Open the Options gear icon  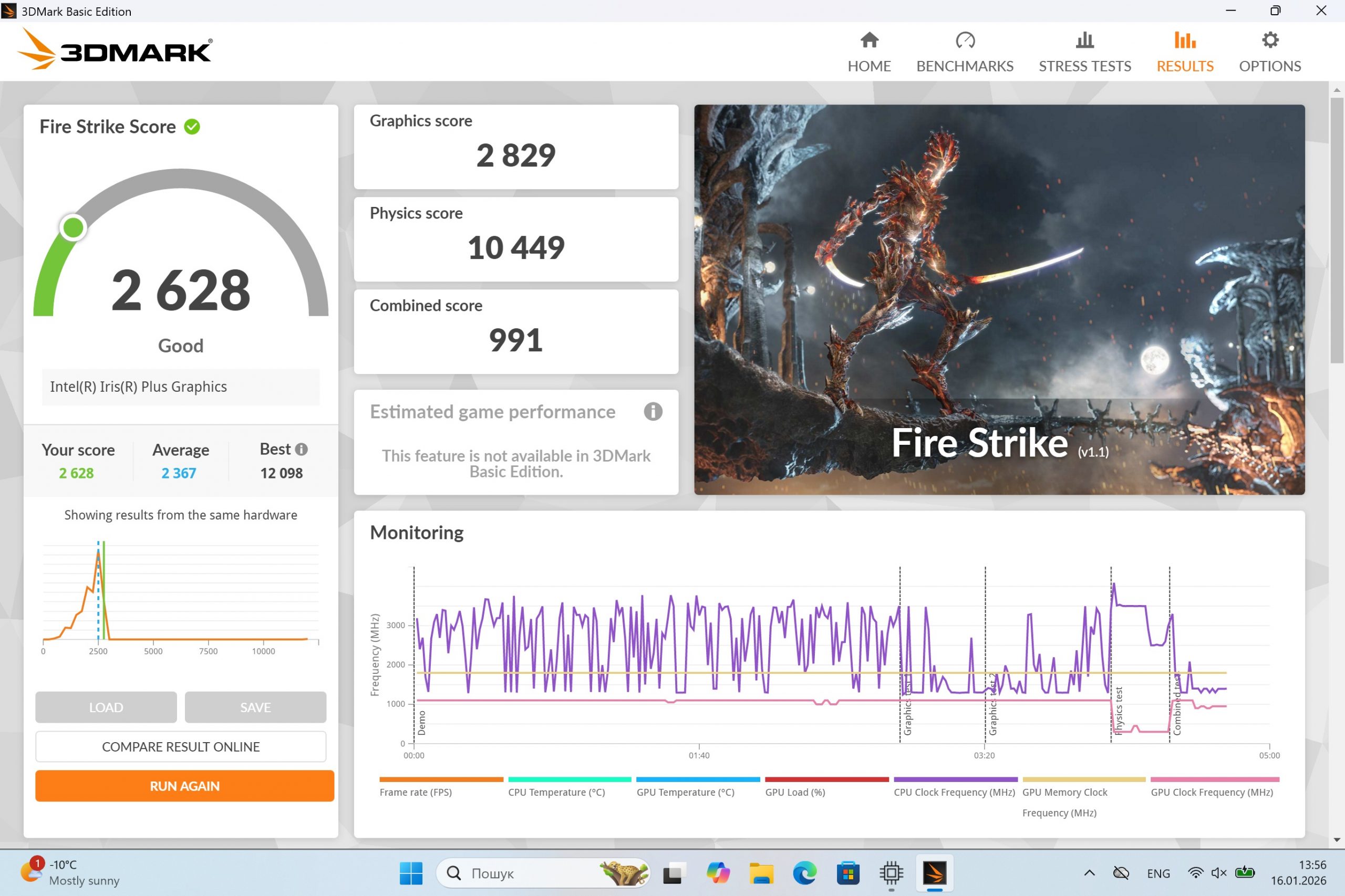(x=1269, y=40)
